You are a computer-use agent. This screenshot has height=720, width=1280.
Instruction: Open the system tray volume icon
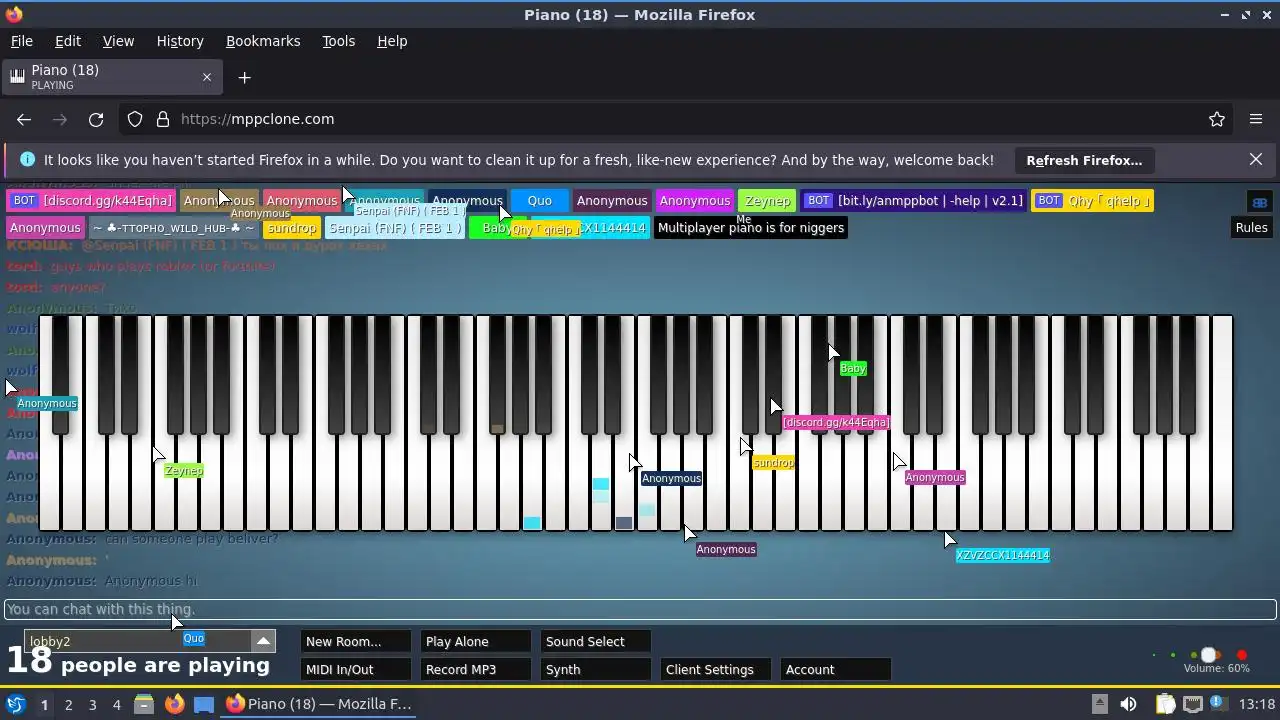point(1128,704)
